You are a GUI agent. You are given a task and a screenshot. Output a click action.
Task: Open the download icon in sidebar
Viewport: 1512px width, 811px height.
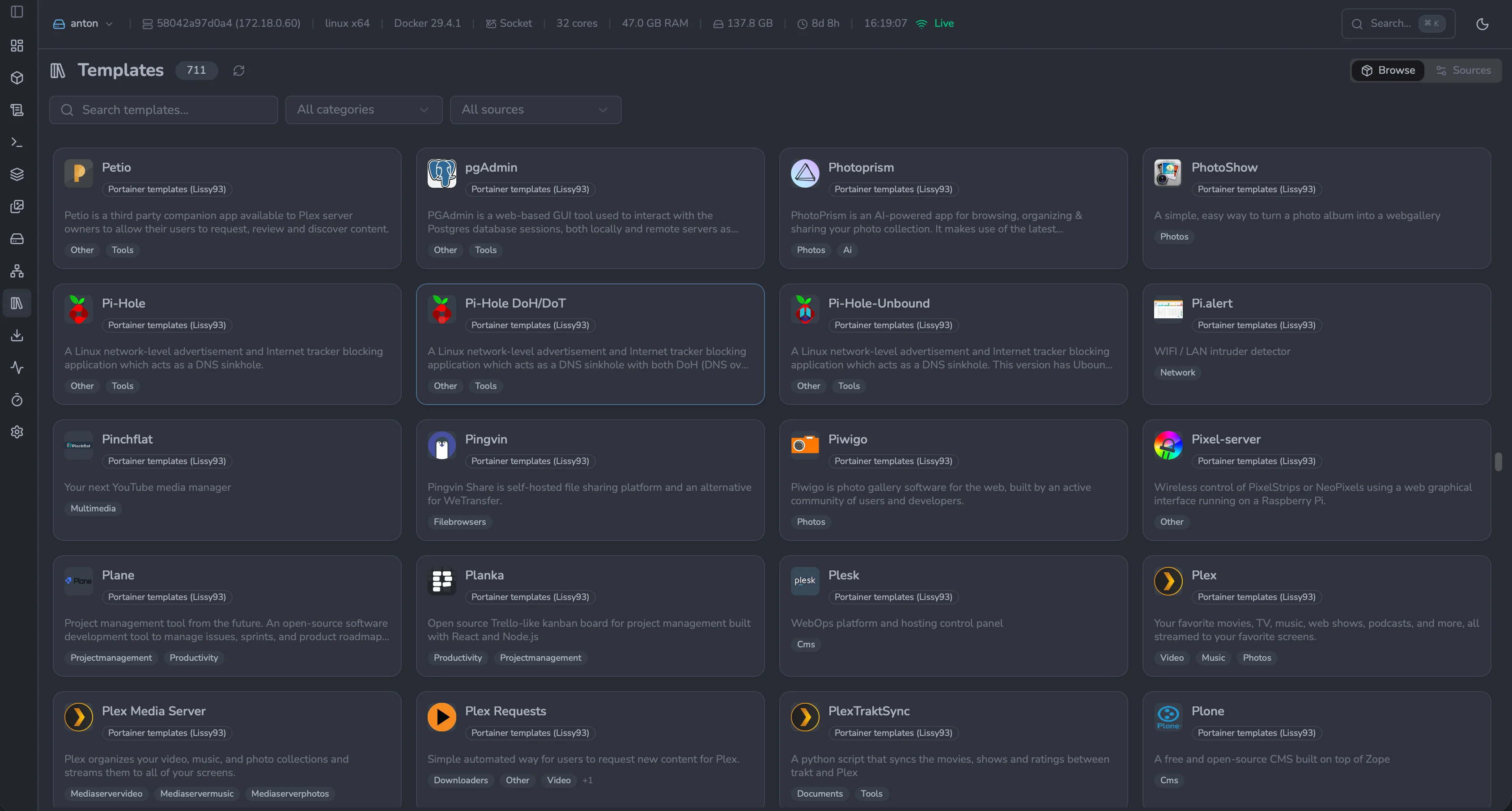coord(17,335)
